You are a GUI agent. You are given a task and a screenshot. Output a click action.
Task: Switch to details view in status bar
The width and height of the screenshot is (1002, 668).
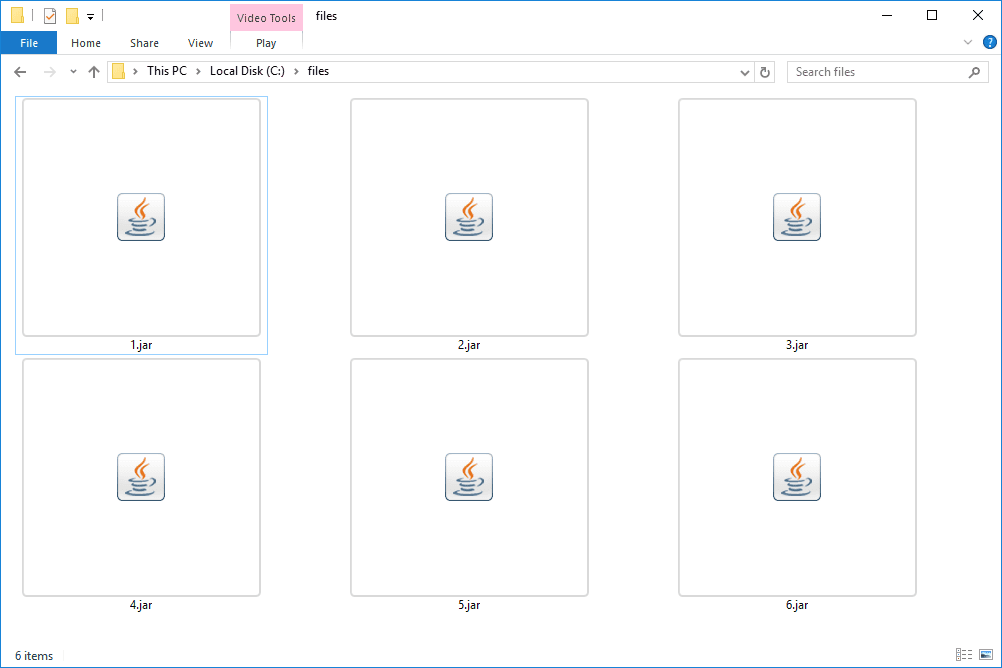coord(964,655)
